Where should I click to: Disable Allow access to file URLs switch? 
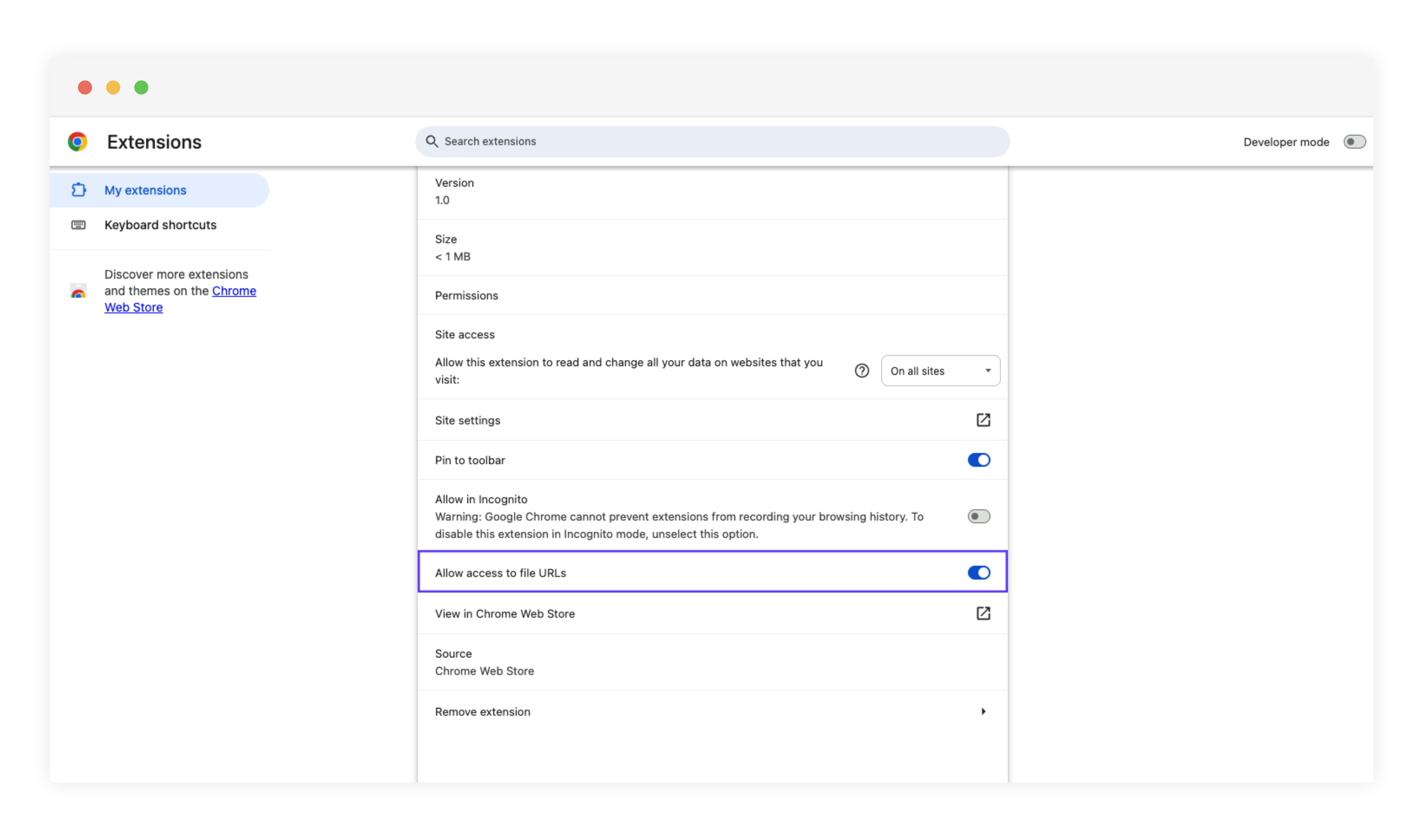(979, 573)
